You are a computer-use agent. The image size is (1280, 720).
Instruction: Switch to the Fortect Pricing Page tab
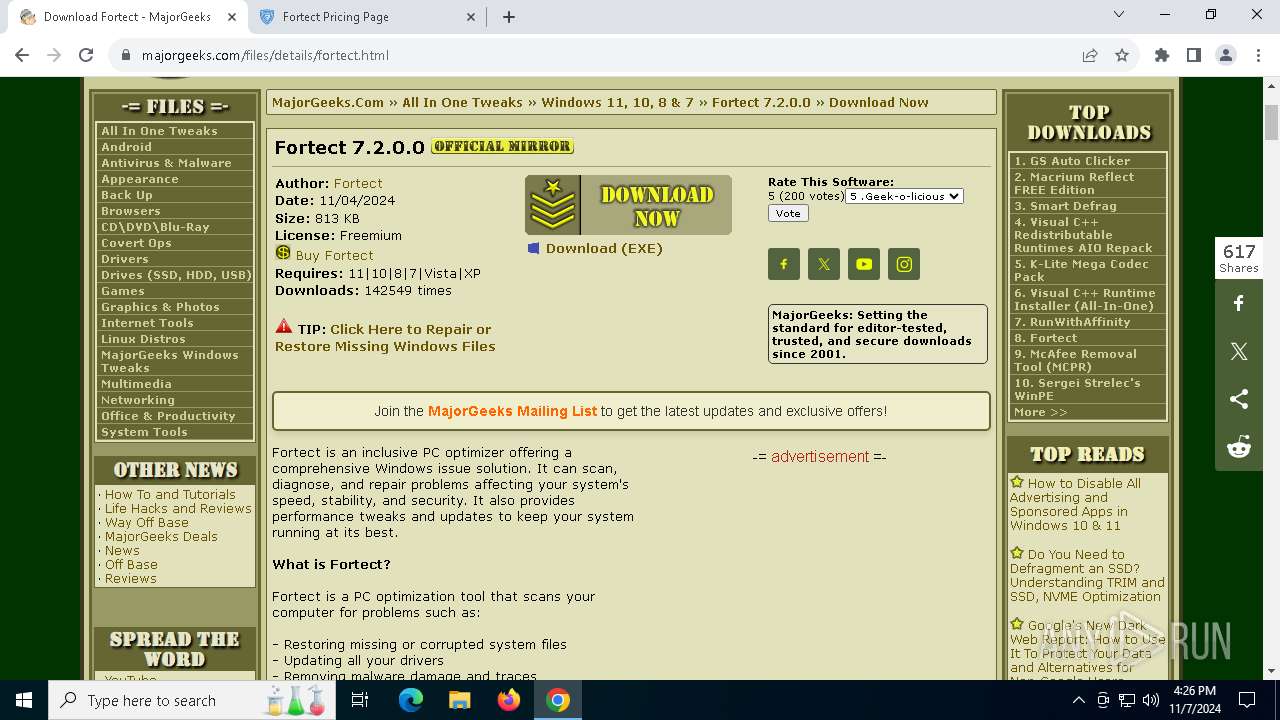[369, 17]
